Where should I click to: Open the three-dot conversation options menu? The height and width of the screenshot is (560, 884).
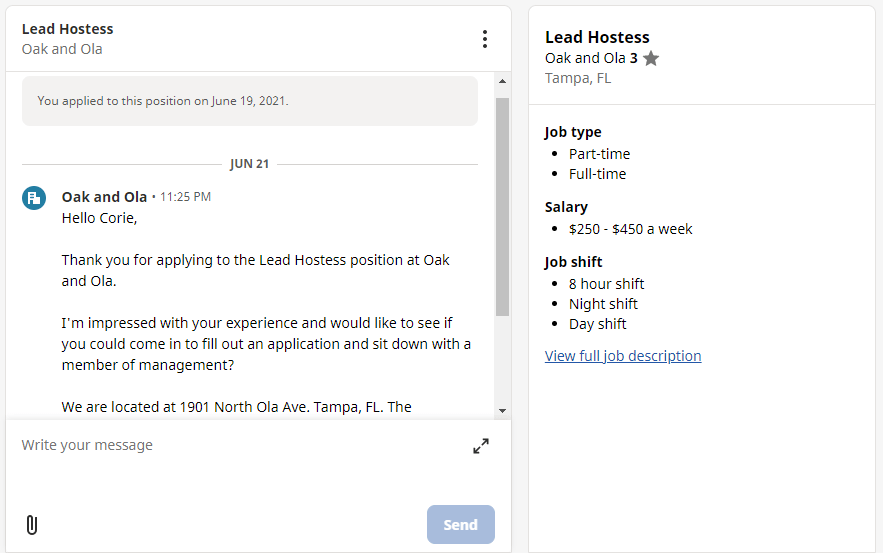(x=485, y=39)
